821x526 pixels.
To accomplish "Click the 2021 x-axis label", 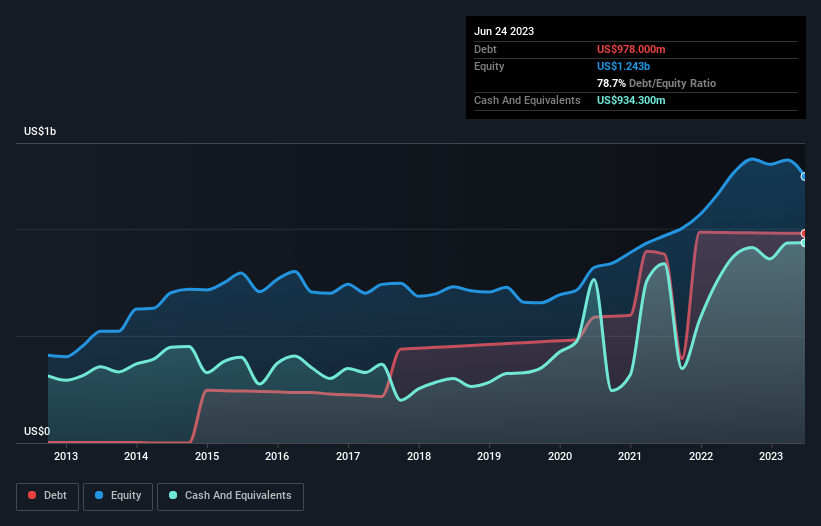I will [x=630, y=456].
